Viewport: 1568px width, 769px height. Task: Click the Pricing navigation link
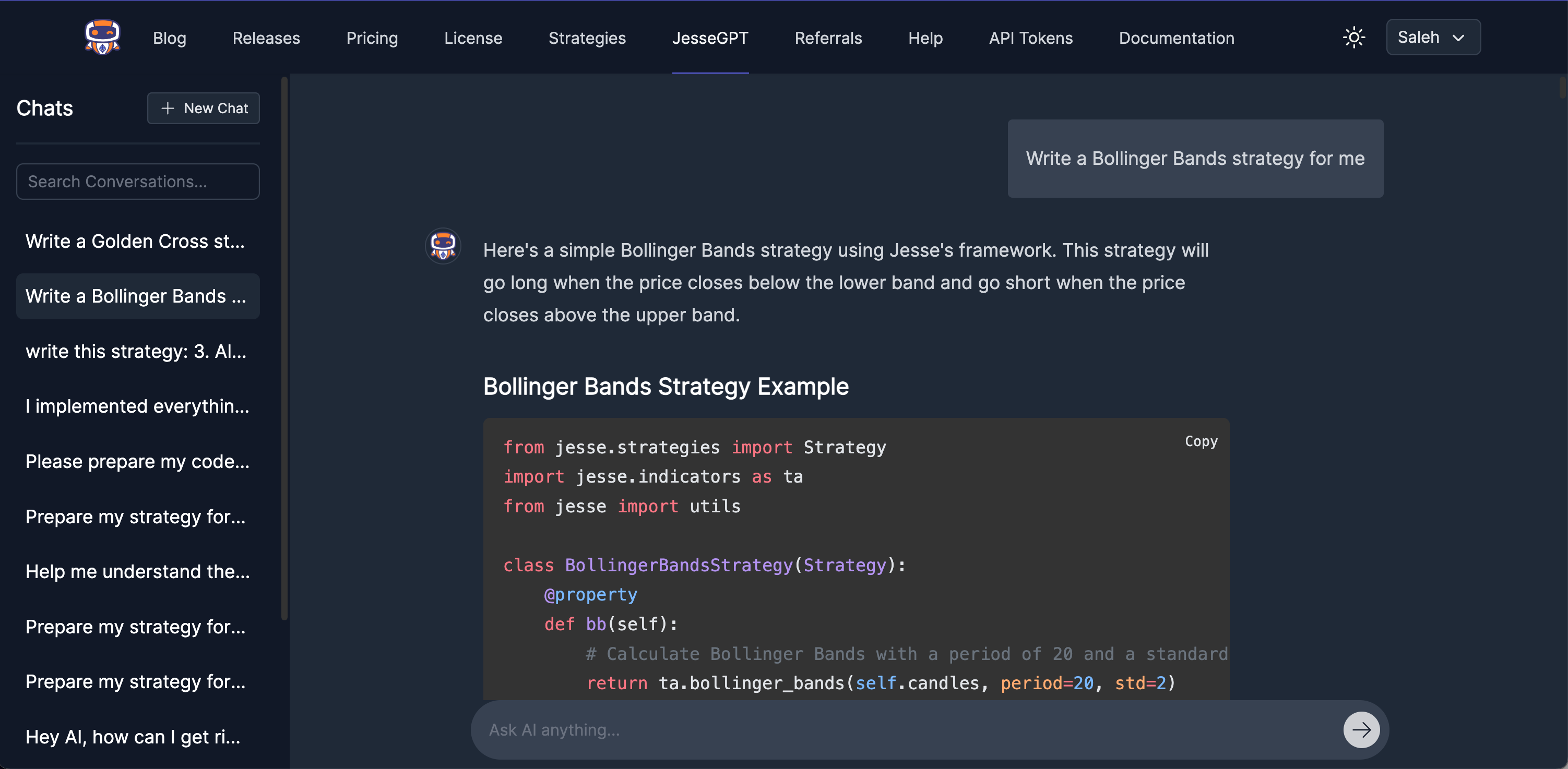[372, 36]
